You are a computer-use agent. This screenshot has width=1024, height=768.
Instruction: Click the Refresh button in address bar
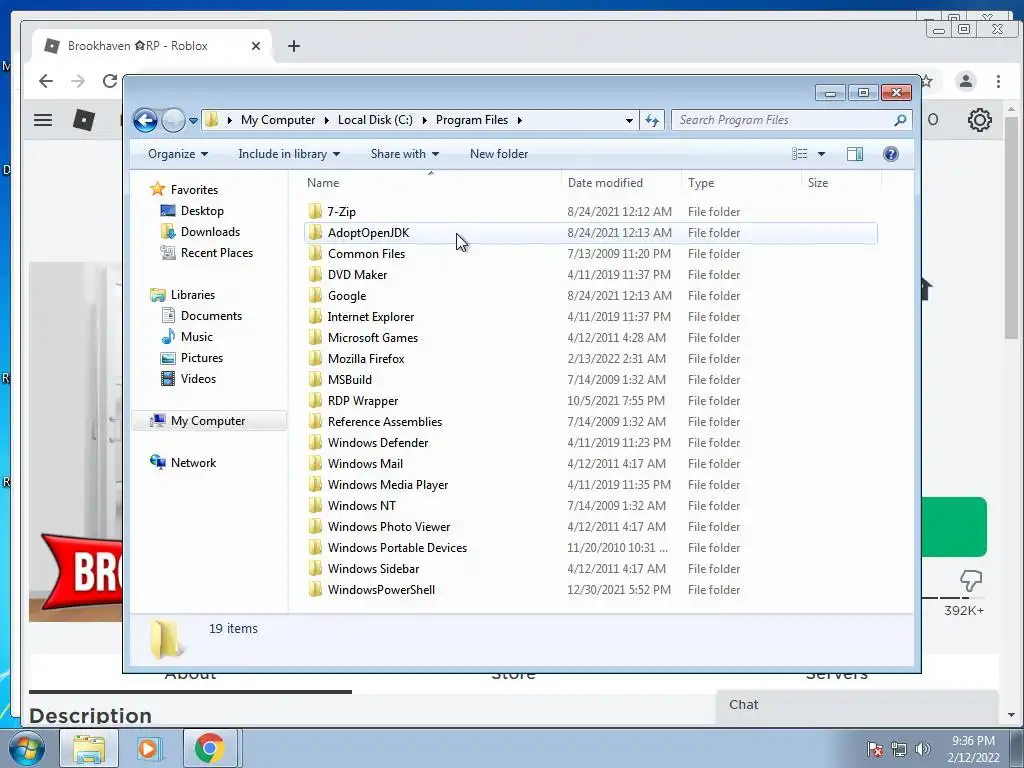pyautogui.click(x=652, y=120)
